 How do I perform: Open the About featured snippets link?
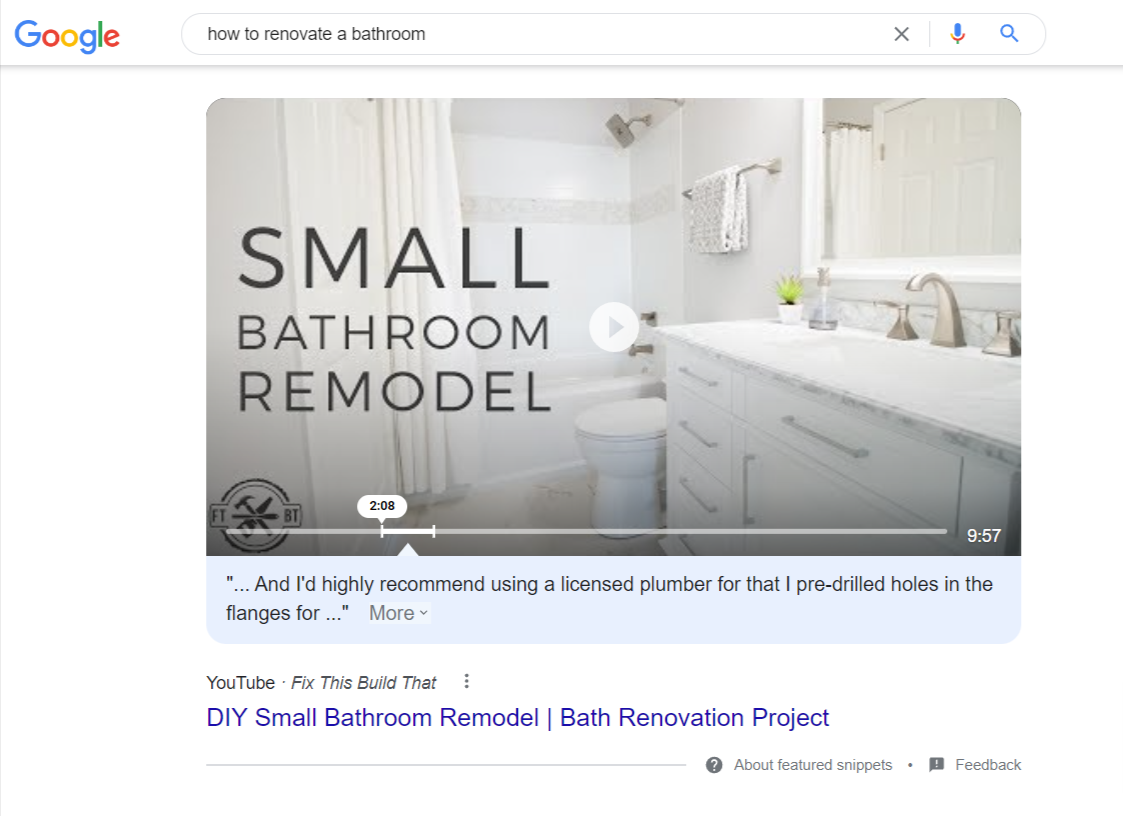pos(812,765)
